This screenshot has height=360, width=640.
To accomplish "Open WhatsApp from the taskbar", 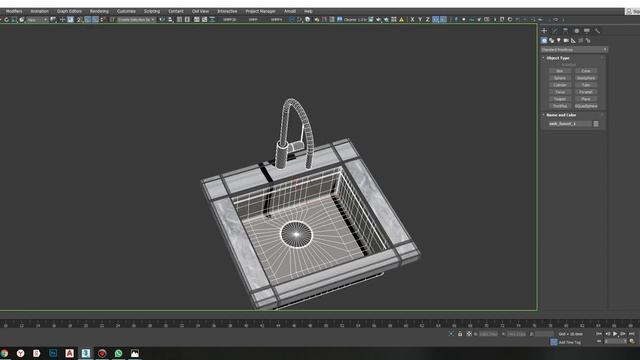I will [x=118, y=353].
